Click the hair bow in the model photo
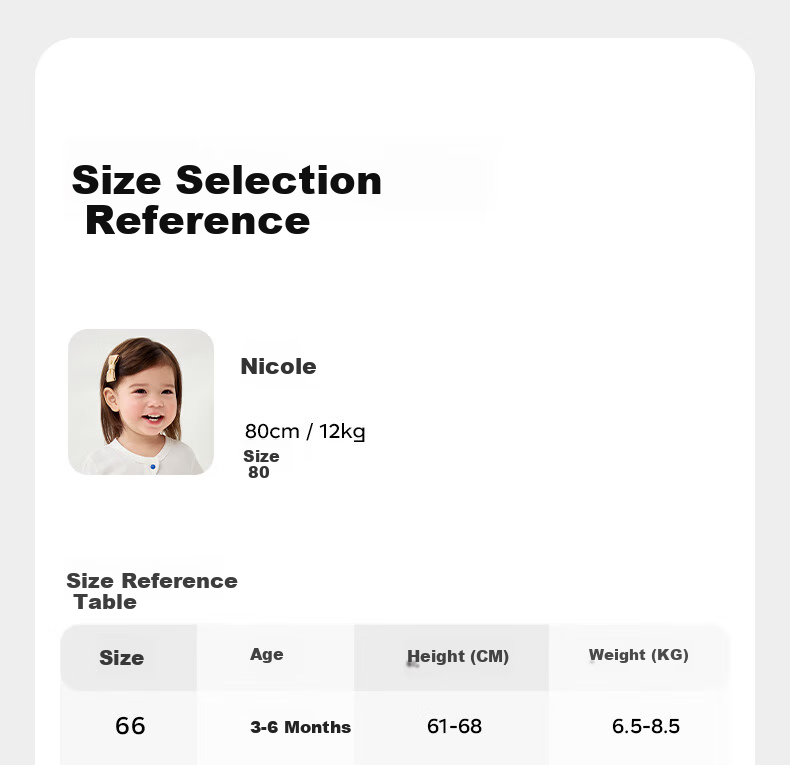 (112, 368)
